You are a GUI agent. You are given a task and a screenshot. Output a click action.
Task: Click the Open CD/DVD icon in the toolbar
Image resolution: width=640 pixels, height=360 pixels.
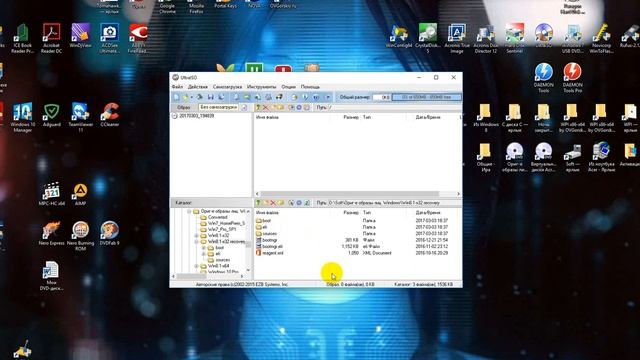(x=199, y=97)
